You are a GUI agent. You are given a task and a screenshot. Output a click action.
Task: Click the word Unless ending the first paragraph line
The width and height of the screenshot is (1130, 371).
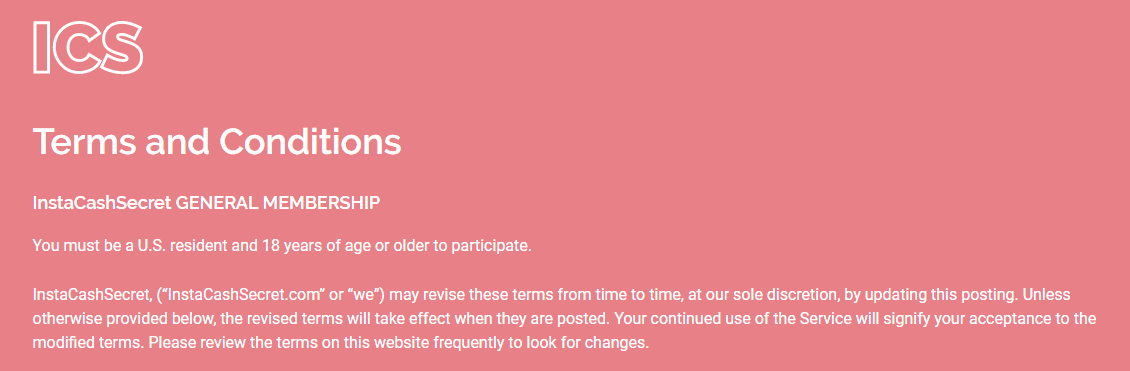pyautogui.click(x=1046, y=295)
